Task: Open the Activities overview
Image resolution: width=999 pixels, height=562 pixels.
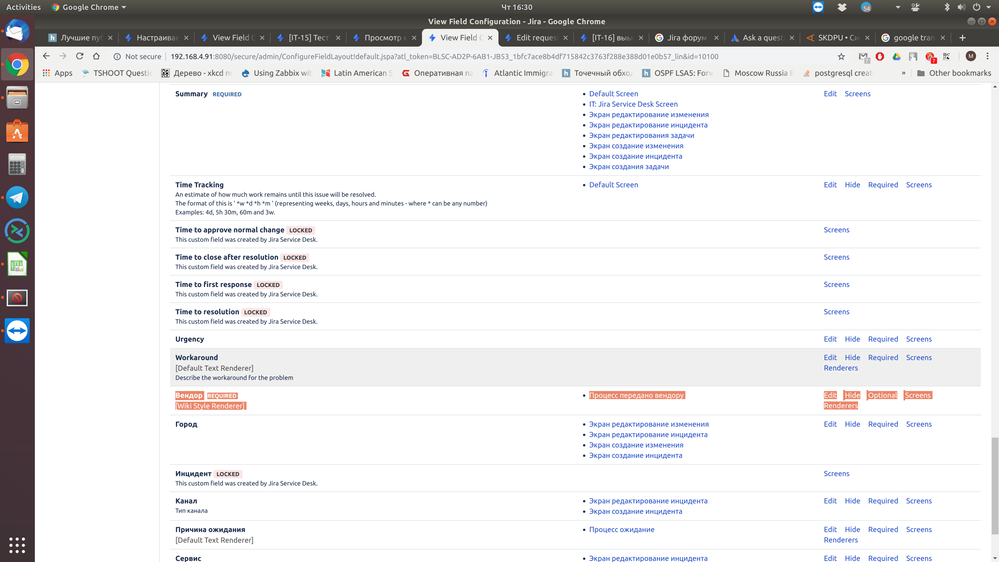Action: (x=23, y=7)
